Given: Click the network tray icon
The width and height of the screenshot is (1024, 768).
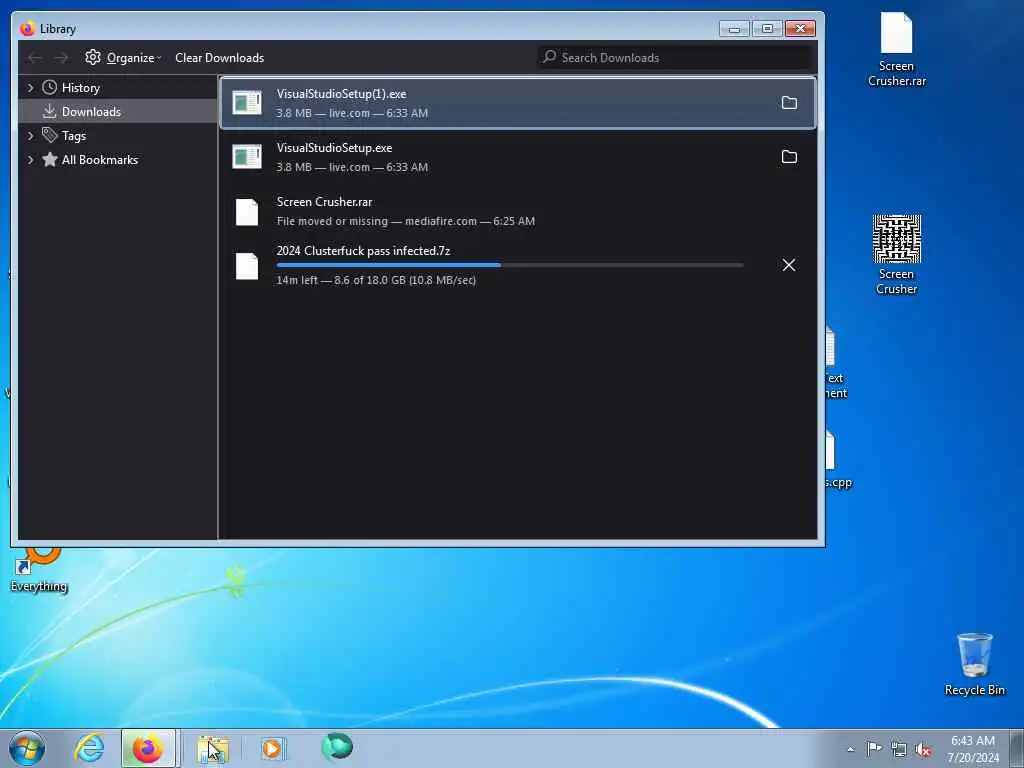Looking at the screenshot, I should pos(899,749).
